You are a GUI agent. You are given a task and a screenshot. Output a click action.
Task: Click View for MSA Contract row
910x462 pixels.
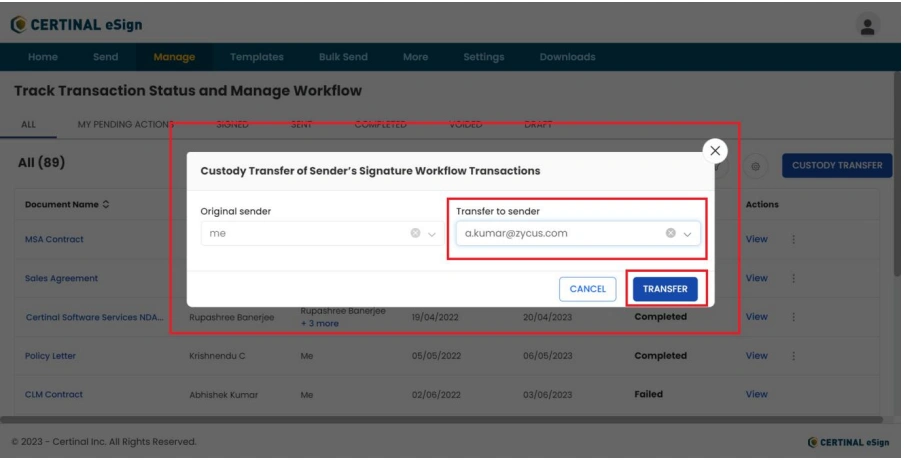tap(756, 239)
